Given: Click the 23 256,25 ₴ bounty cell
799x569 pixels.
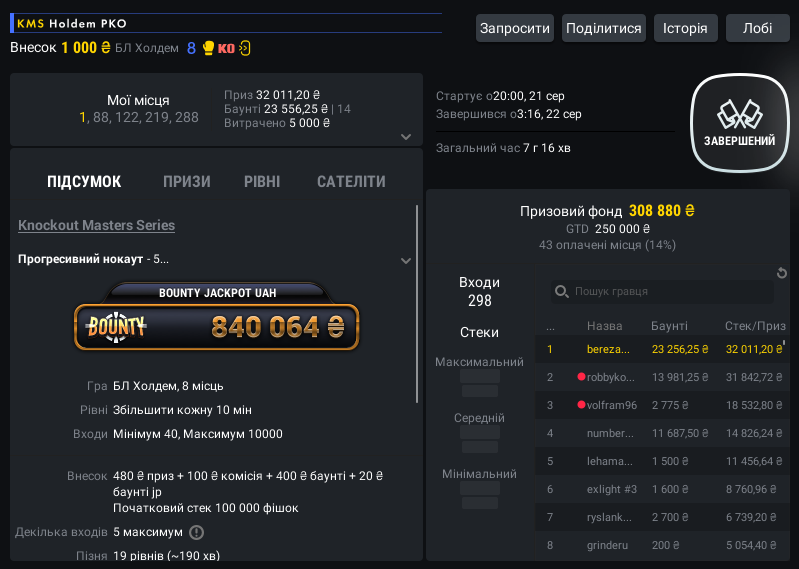Looking at the screenshot, I should [x=680, y=349].
